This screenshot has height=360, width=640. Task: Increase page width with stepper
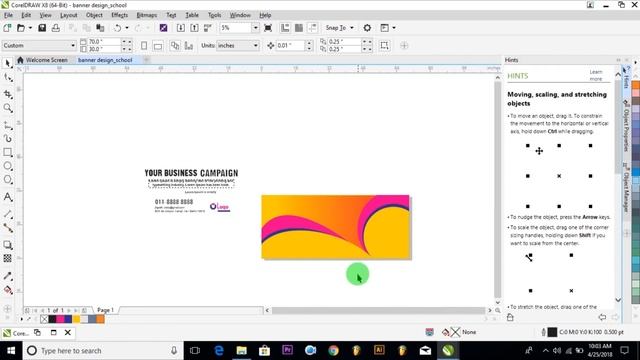pyautogui.click(x=124, y=42)
